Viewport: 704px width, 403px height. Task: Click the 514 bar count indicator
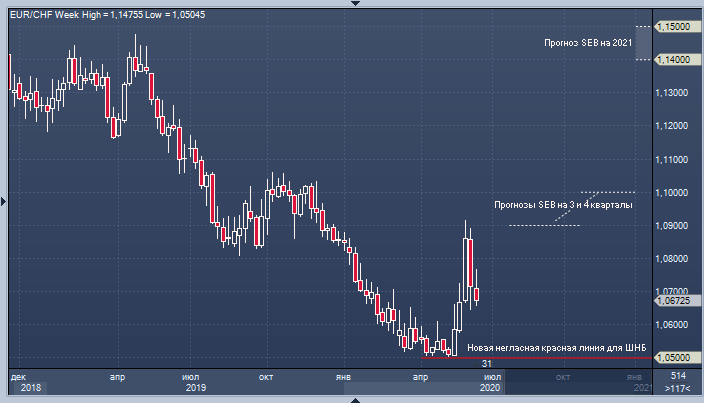678,375
